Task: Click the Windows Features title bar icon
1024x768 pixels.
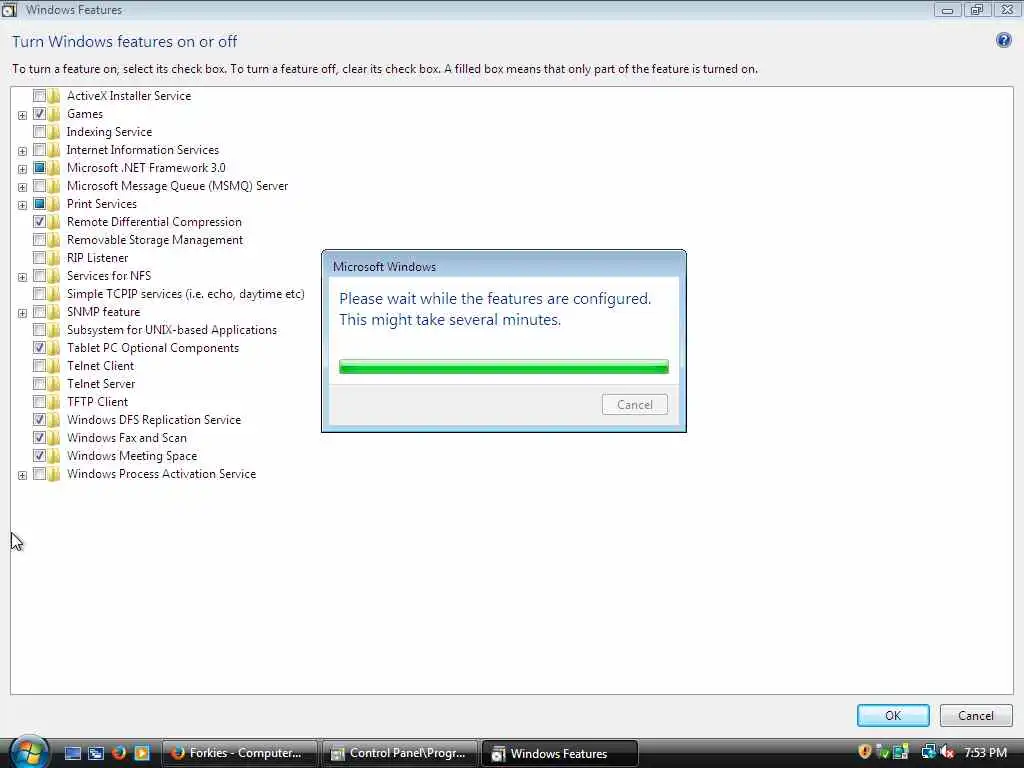Action: tap(8, 10)
